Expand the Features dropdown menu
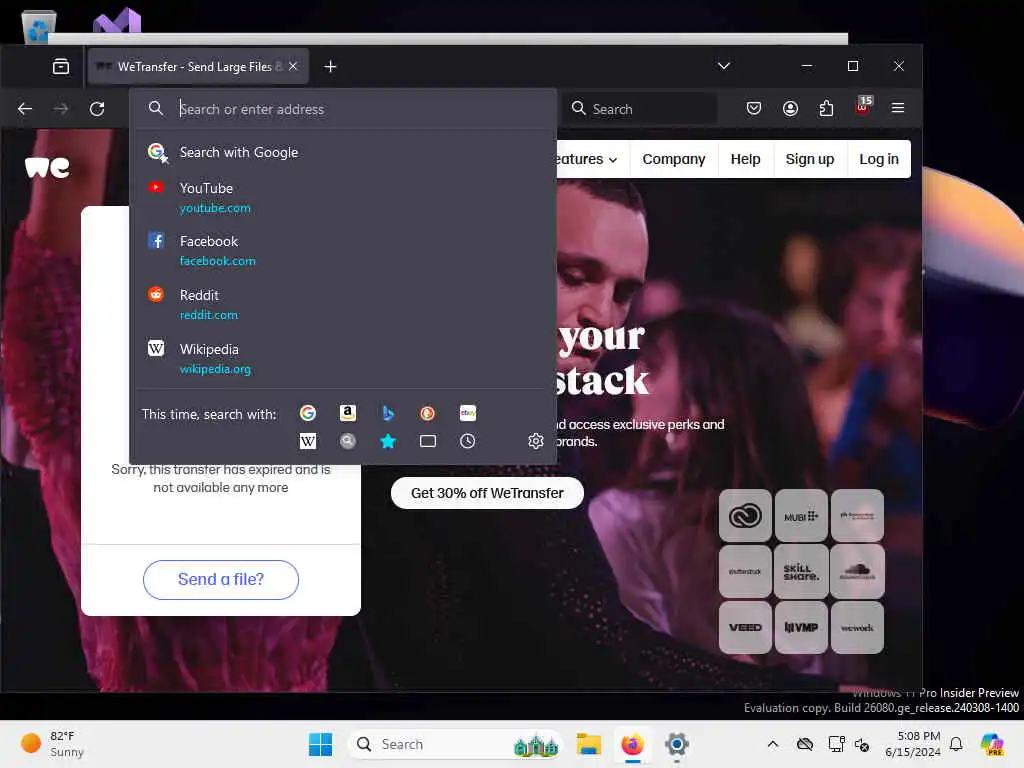1024x768 pixels. click(x=586, y=159)
